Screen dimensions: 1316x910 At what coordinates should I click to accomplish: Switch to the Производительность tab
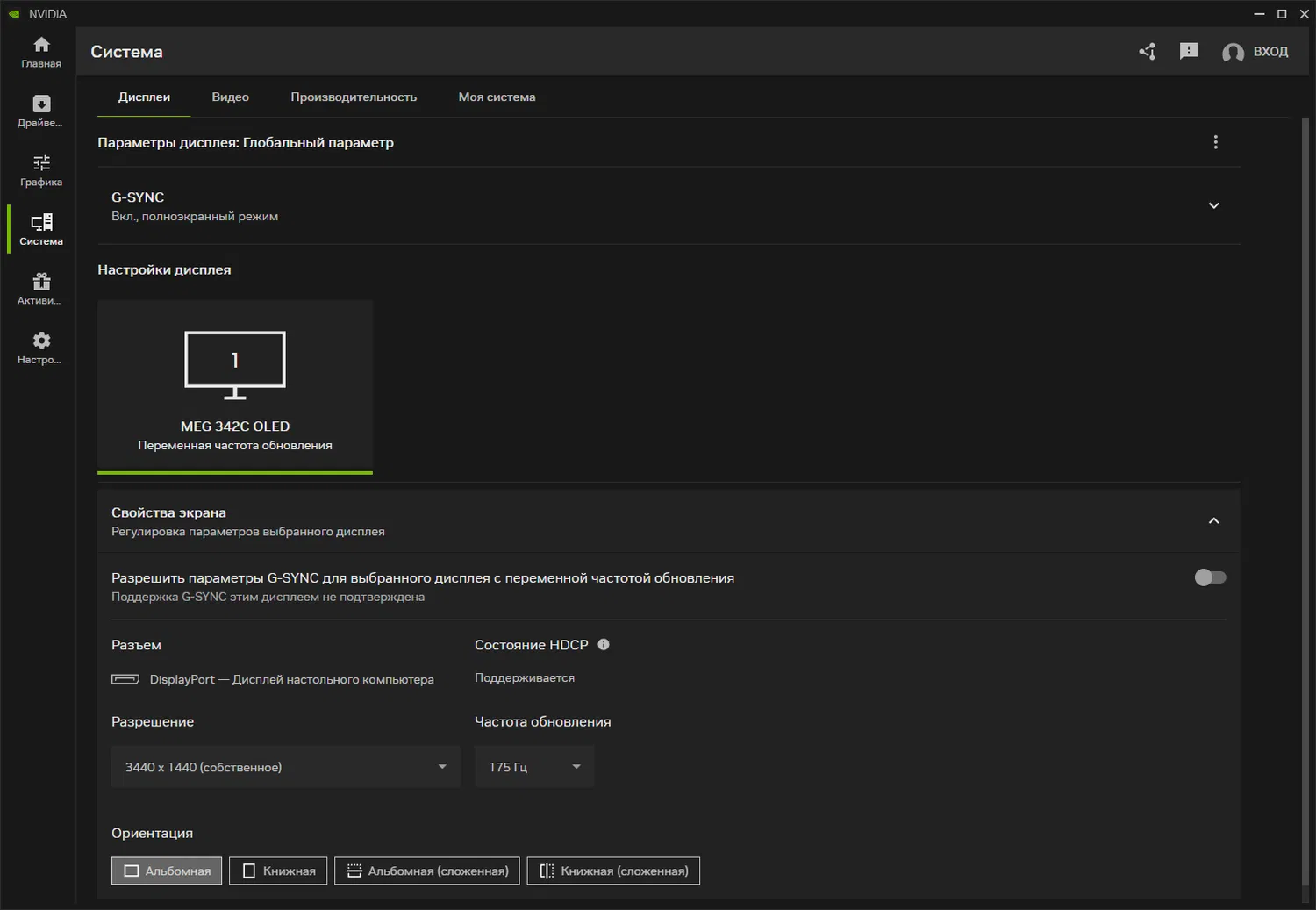(354, 97)
